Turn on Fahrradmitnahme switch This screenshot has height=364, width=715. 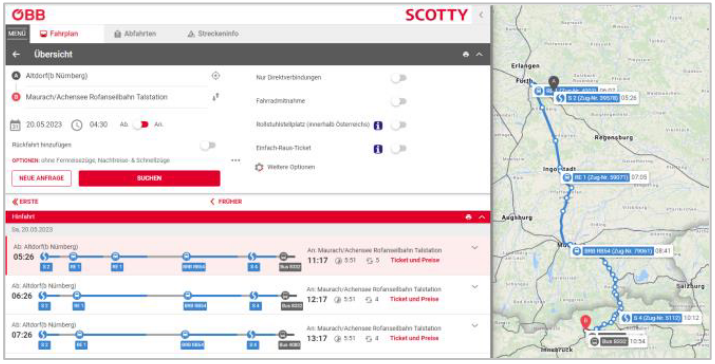[399, 101]
